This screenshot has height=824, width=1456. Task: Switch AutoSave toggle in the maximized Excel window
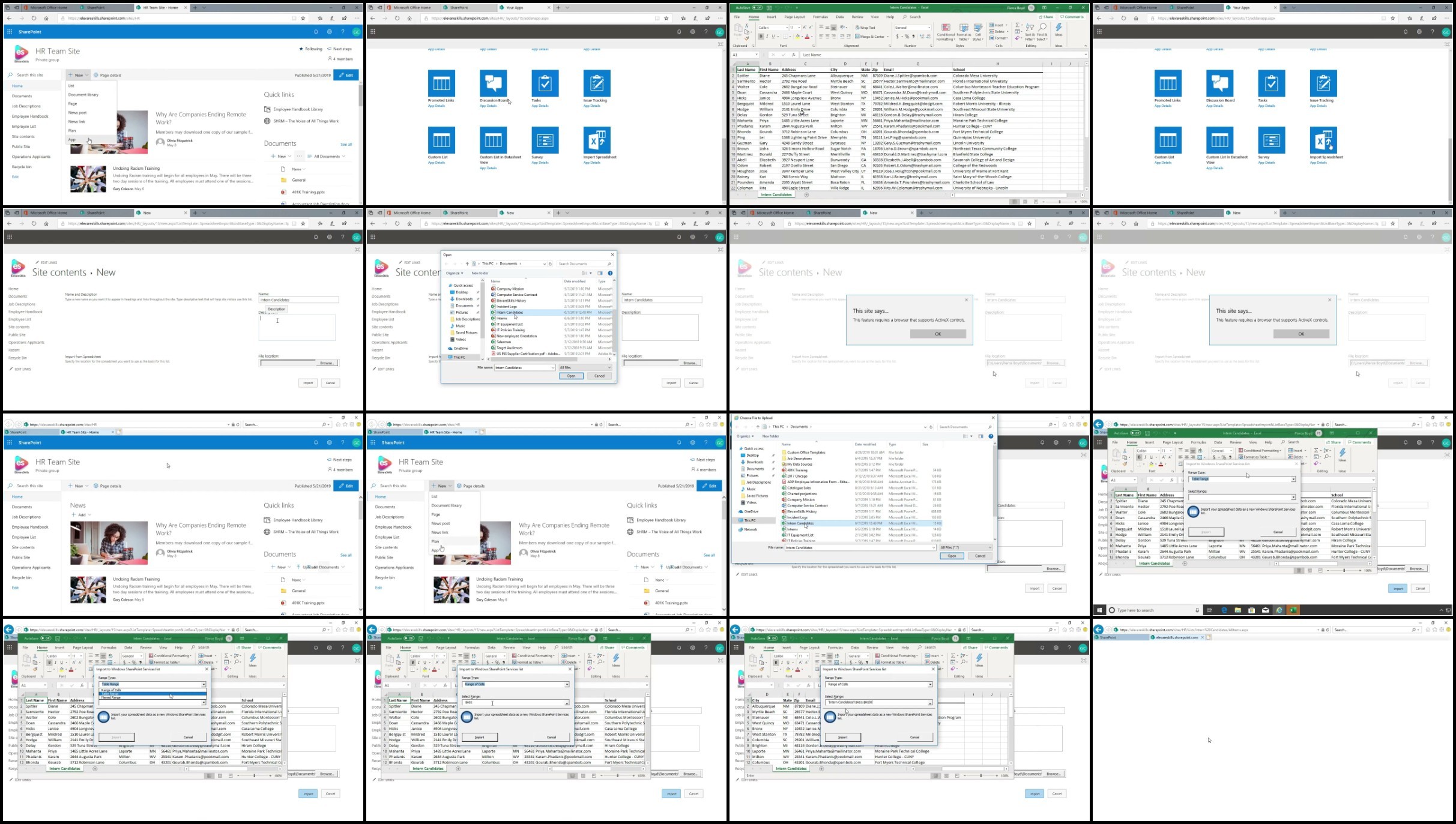pyautogui.click(x=757, y=8)
